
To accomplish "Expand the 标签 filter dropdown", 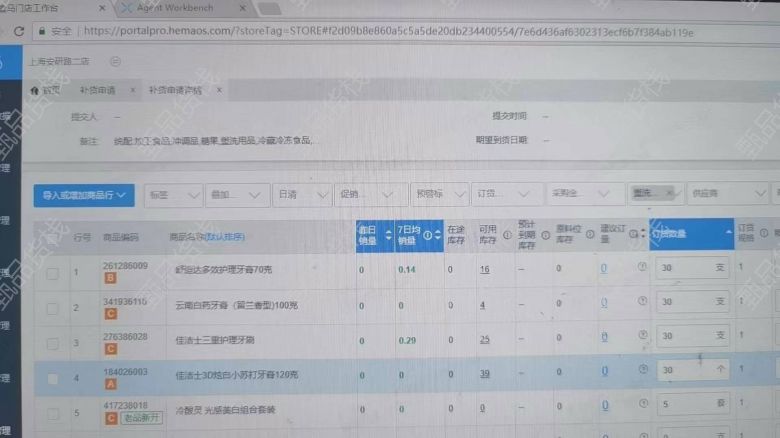I will [170, 194].
